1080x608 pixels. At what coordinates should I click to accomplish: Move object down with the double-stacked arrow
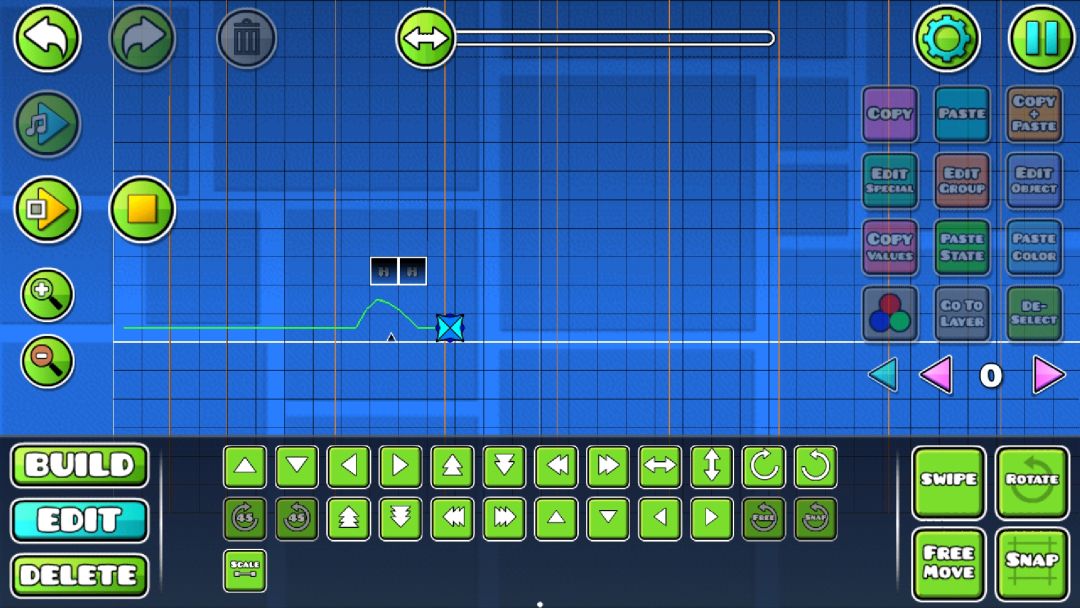(x=504, y=466)
